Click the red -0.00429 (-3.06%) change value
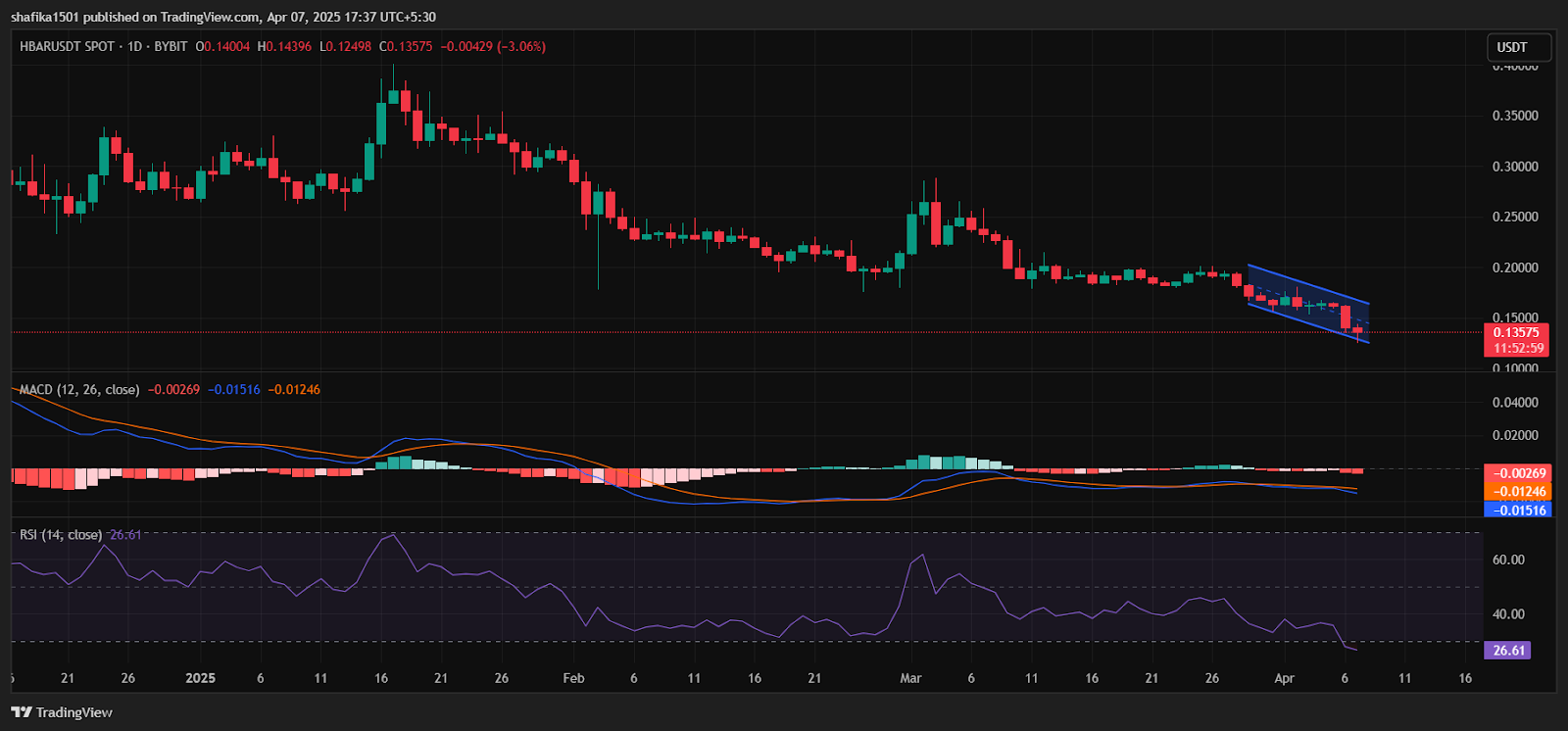Screen dimensions: 1568x731 493,46
